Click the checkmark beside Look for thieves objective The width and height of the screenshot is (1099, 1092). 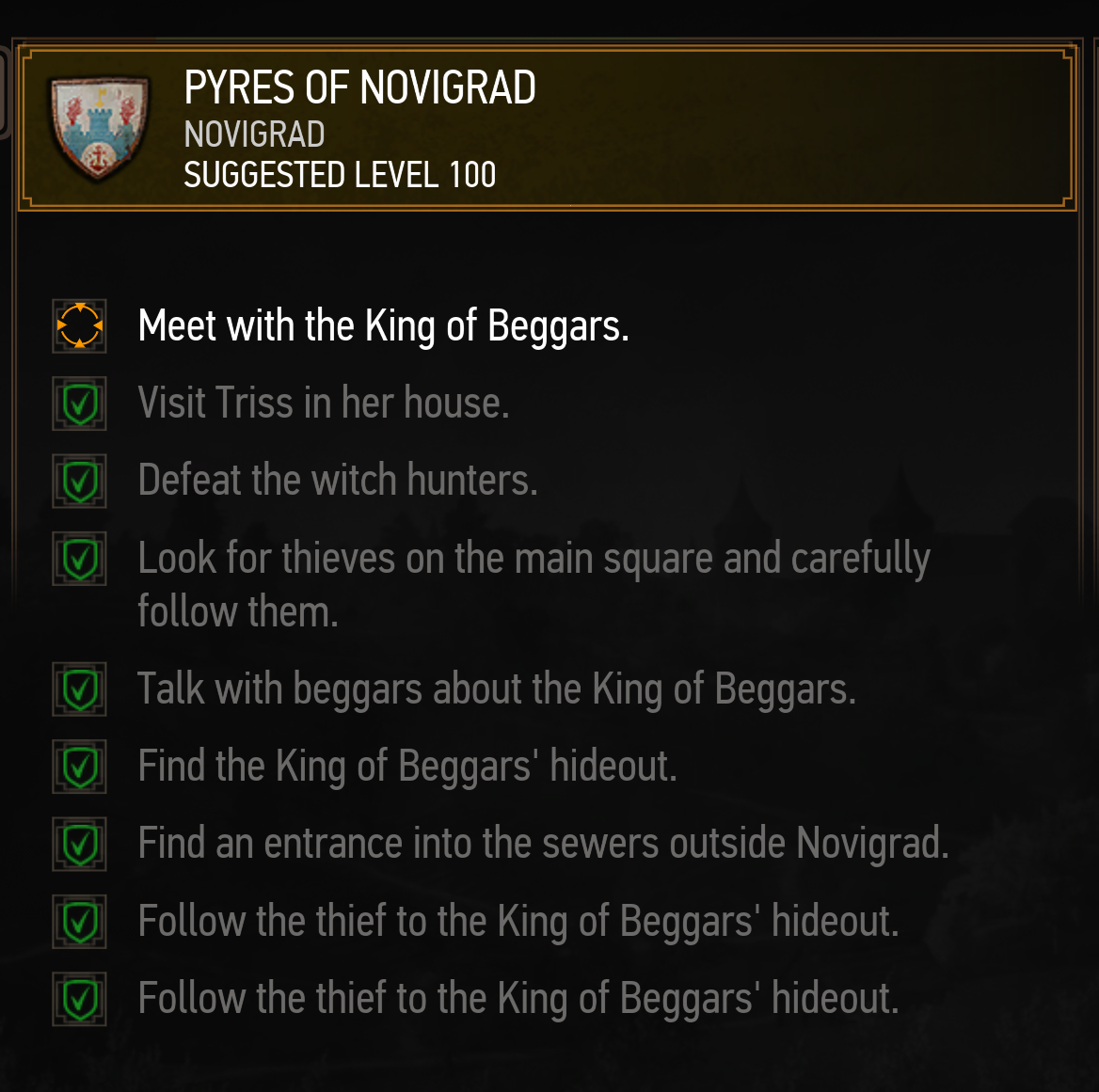pos(79,559)
